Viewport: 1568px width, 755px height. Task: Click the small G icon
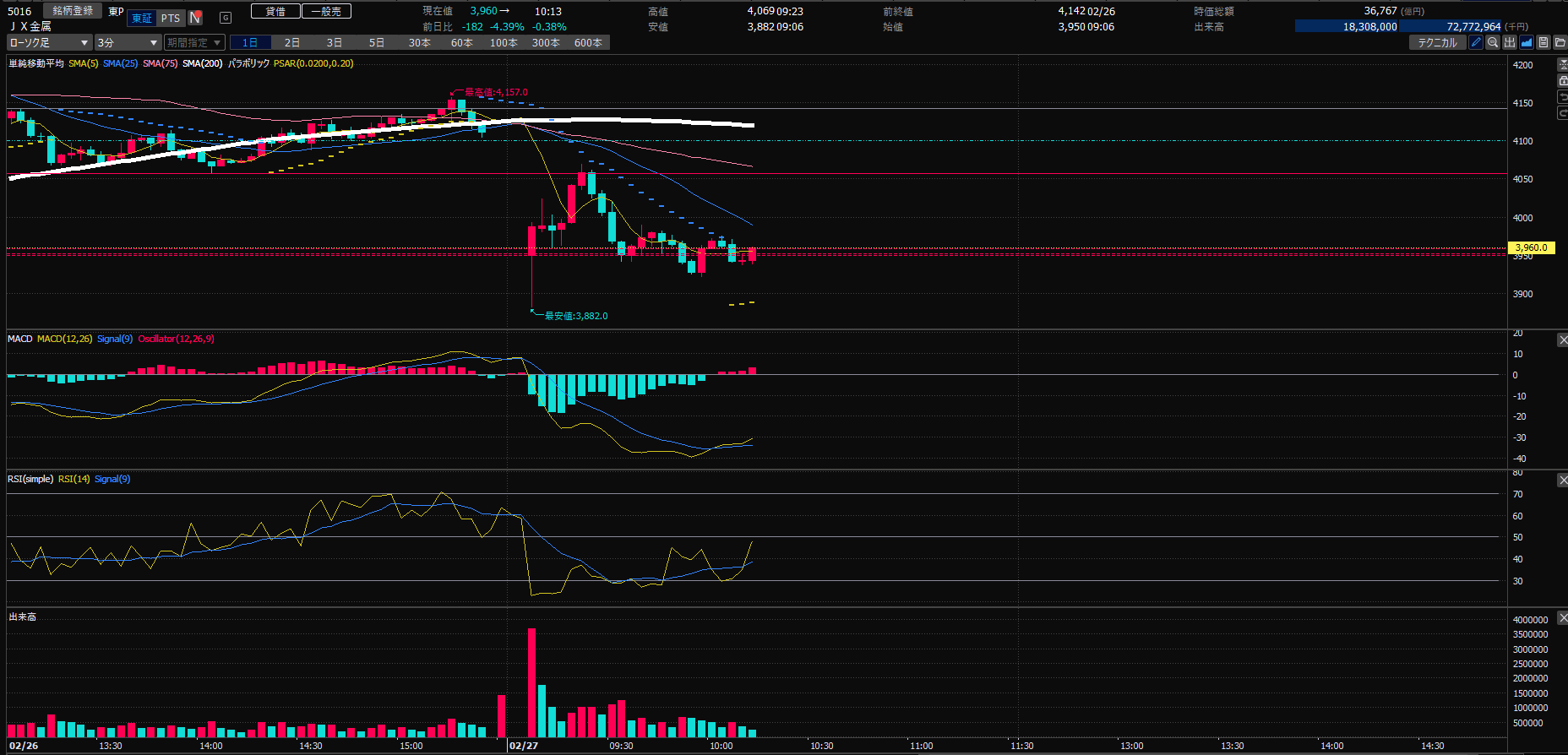coord(226,18)
